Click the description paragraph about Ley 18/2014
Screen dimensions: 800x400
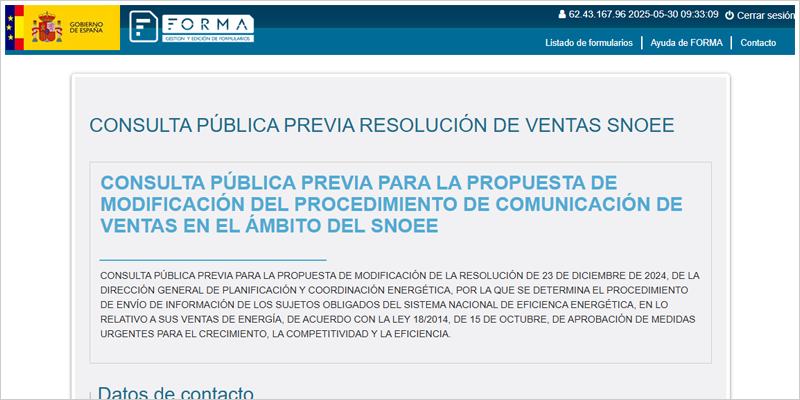coord(400,305)
